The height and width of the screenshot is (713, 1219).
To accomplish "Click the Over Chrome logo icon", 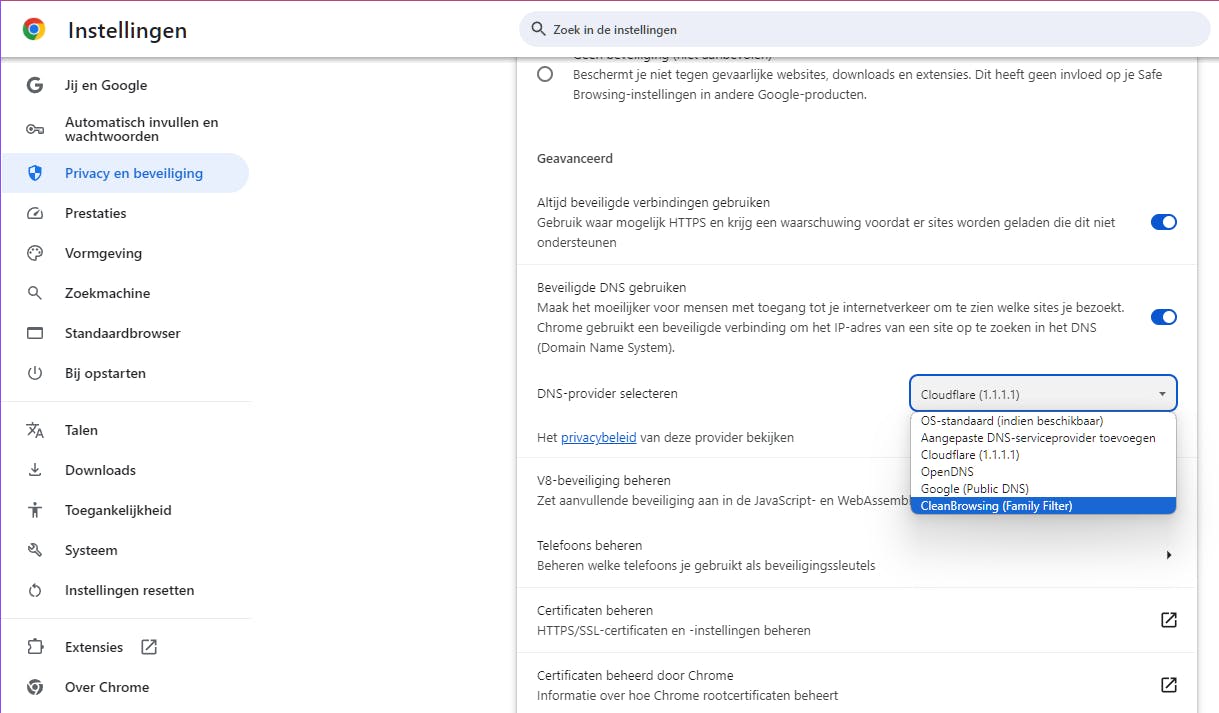I will pos(35,687).
